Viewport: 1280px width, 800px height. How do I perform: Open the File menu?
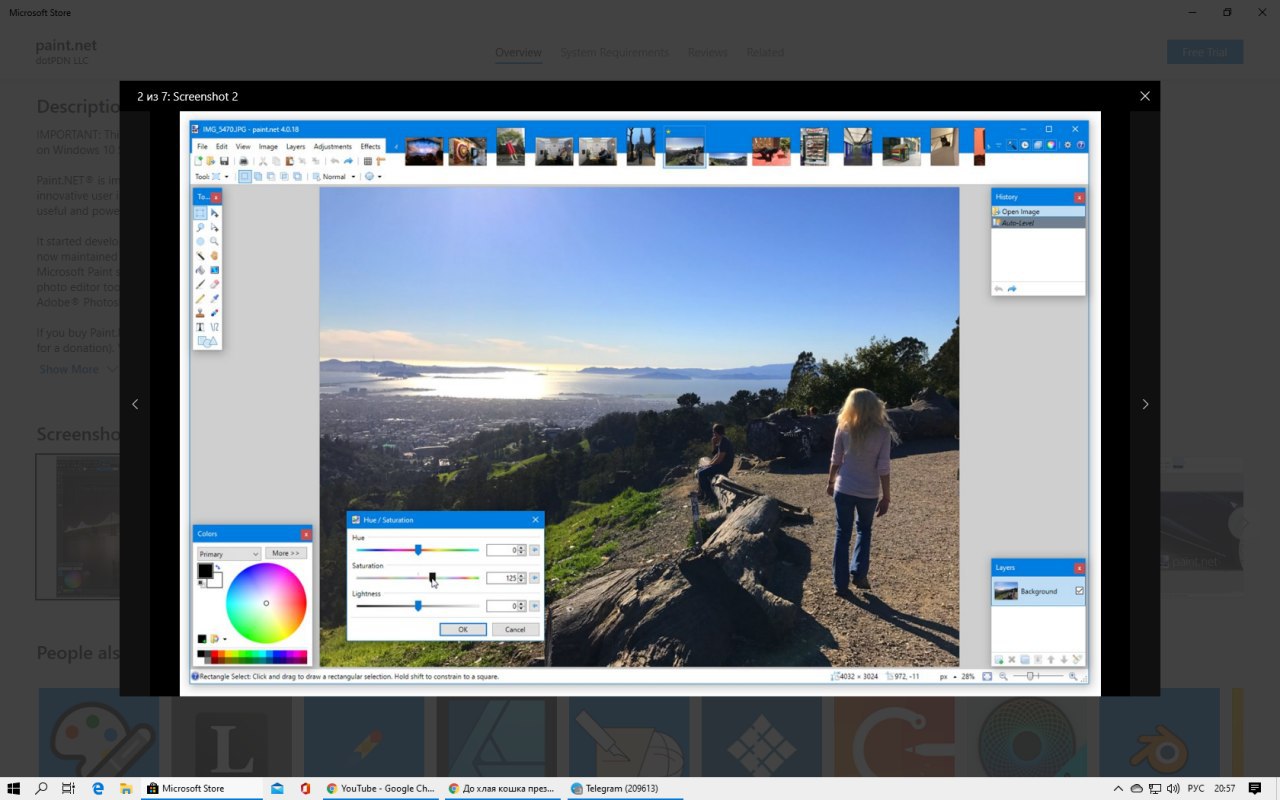tap(202, 146)
